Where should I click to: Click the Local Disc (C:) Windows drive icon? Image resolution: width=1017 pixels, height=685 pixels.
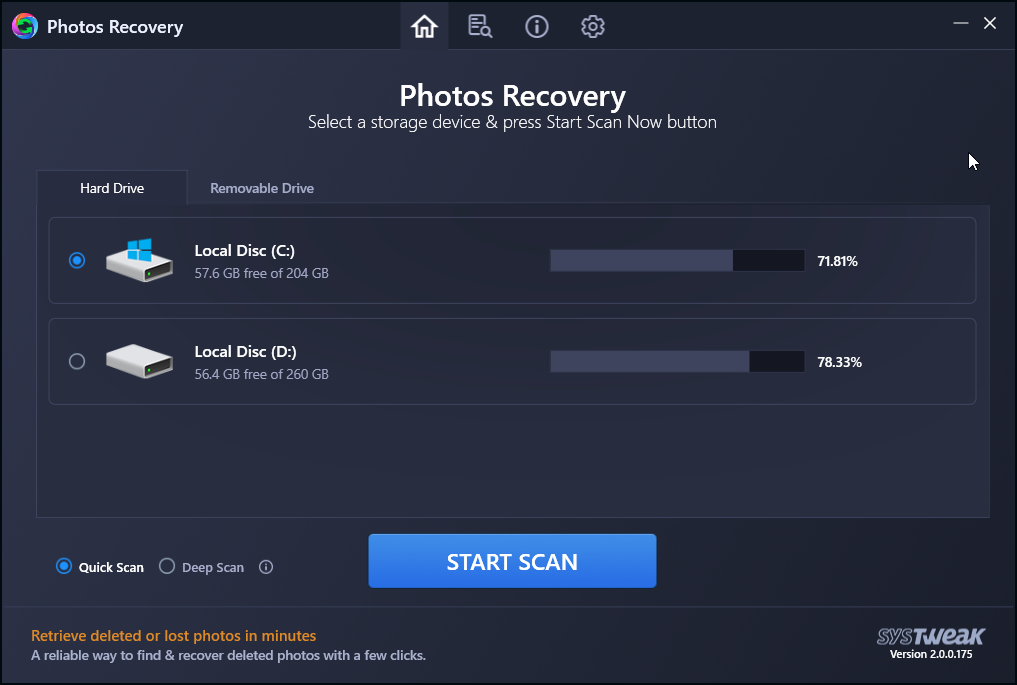pyautogui.click(x=139, y=259)
